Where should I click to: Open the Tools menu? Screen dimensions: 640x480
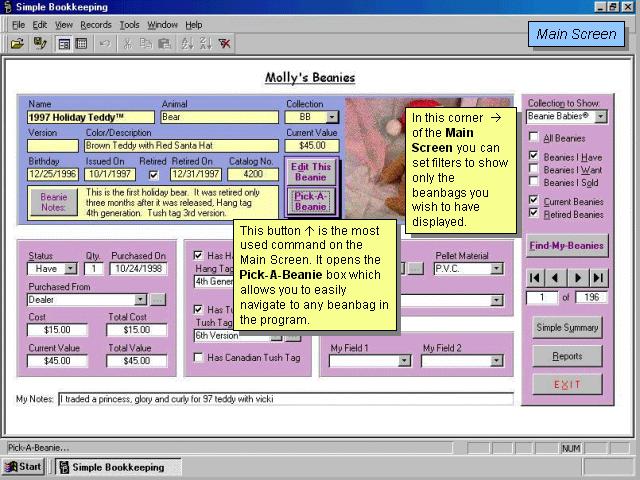129,24
